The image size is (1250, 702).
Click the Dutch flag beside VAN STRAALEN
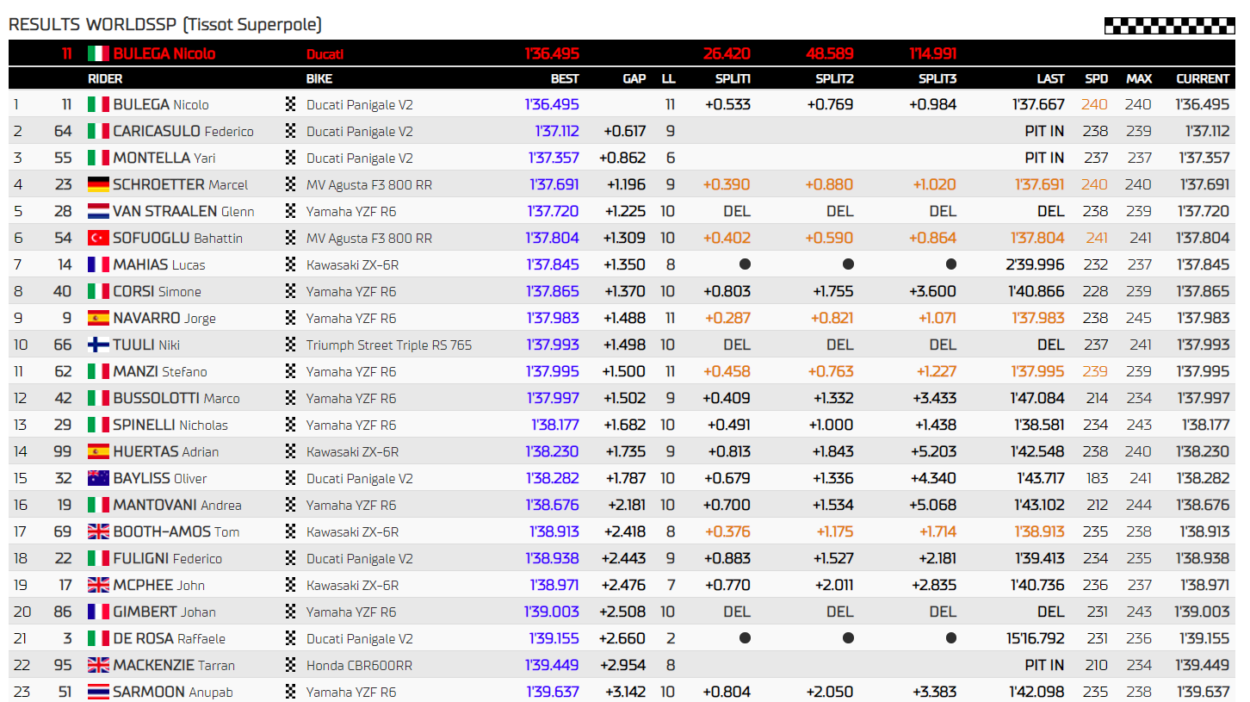98,211
